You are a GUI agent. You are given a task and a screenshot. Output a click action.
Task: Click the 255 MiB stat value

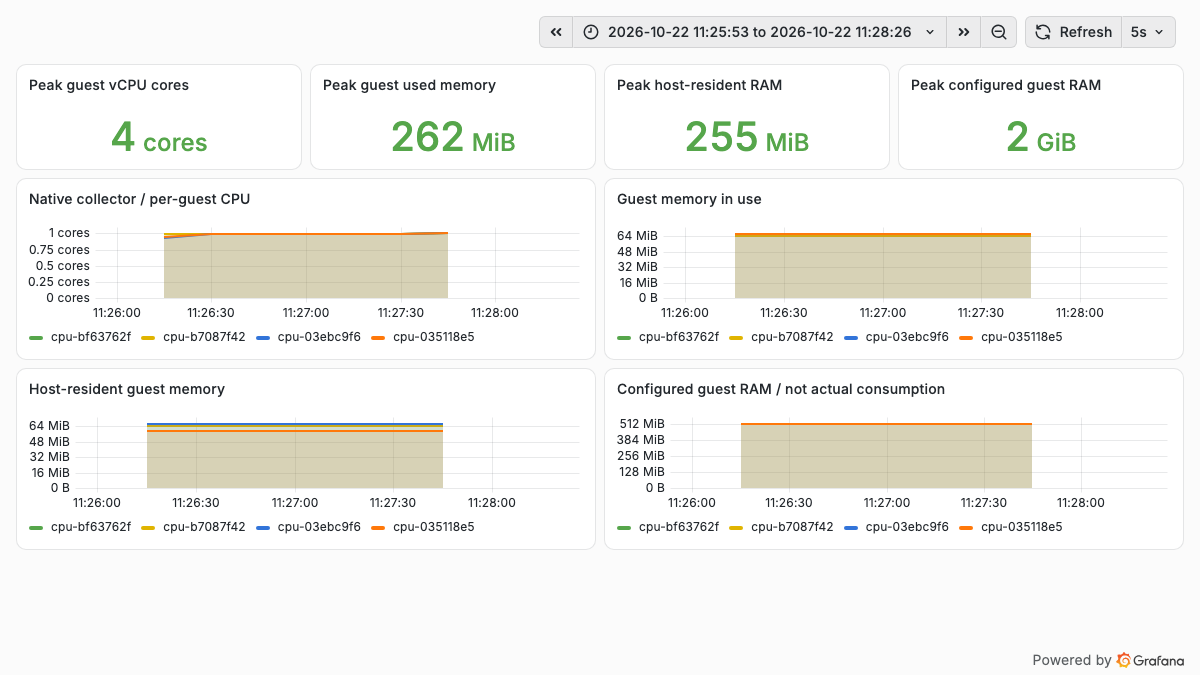click(x=747, y=137)
